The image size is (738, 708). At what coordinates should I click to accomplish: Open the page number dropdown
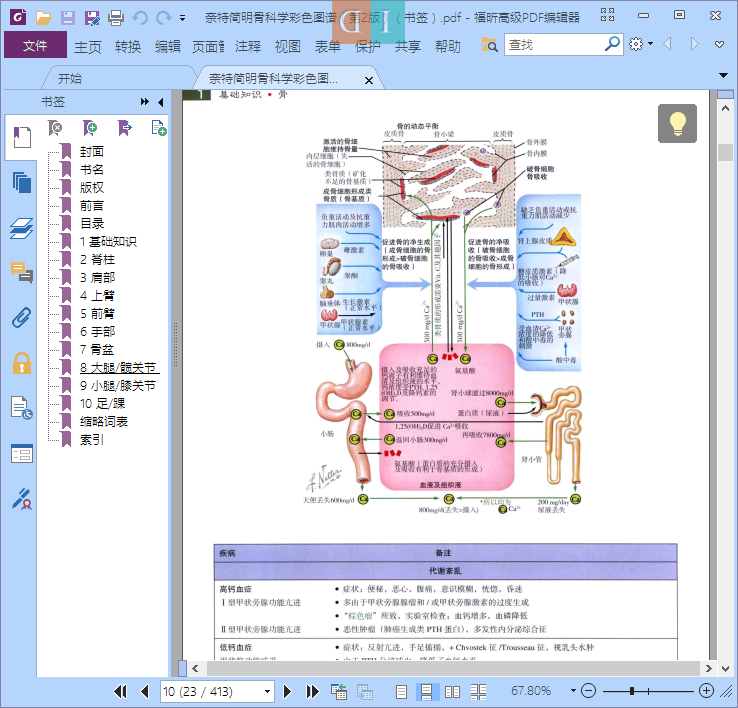267,691
